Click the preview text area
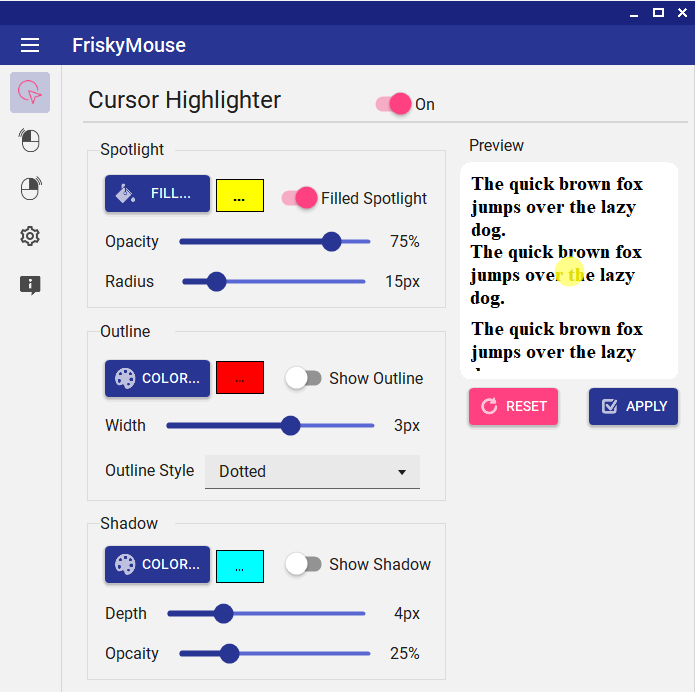The width and height of the screenshot is (695, 692). 568,270
